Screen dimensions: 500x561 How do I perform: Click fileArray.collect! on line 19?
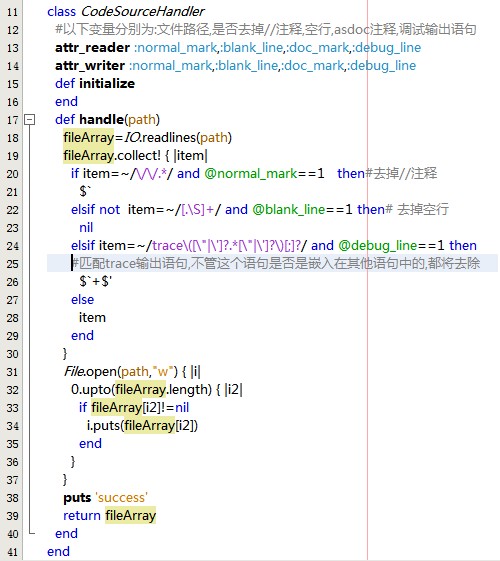click(x=112, y=156)
